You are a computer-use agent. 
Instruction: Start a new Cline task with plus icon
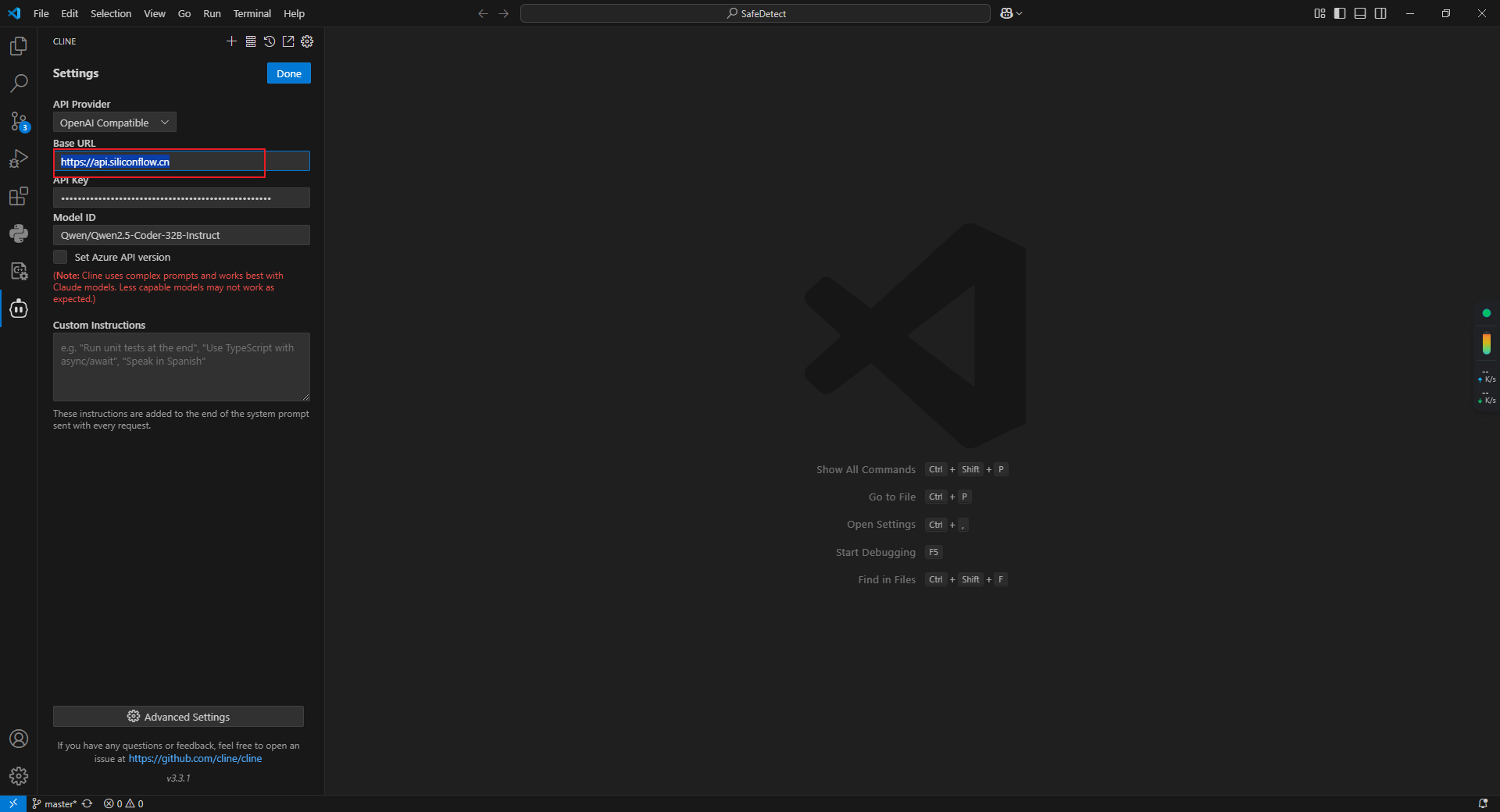click(x=231, y=41)
